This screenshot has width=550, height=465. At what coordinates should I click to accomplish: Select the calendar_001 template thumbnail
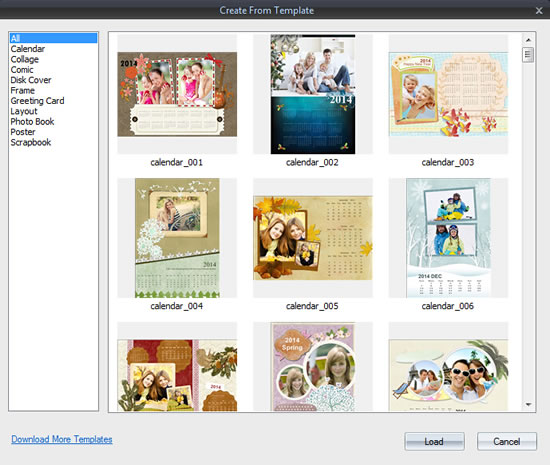click(177, 94)
